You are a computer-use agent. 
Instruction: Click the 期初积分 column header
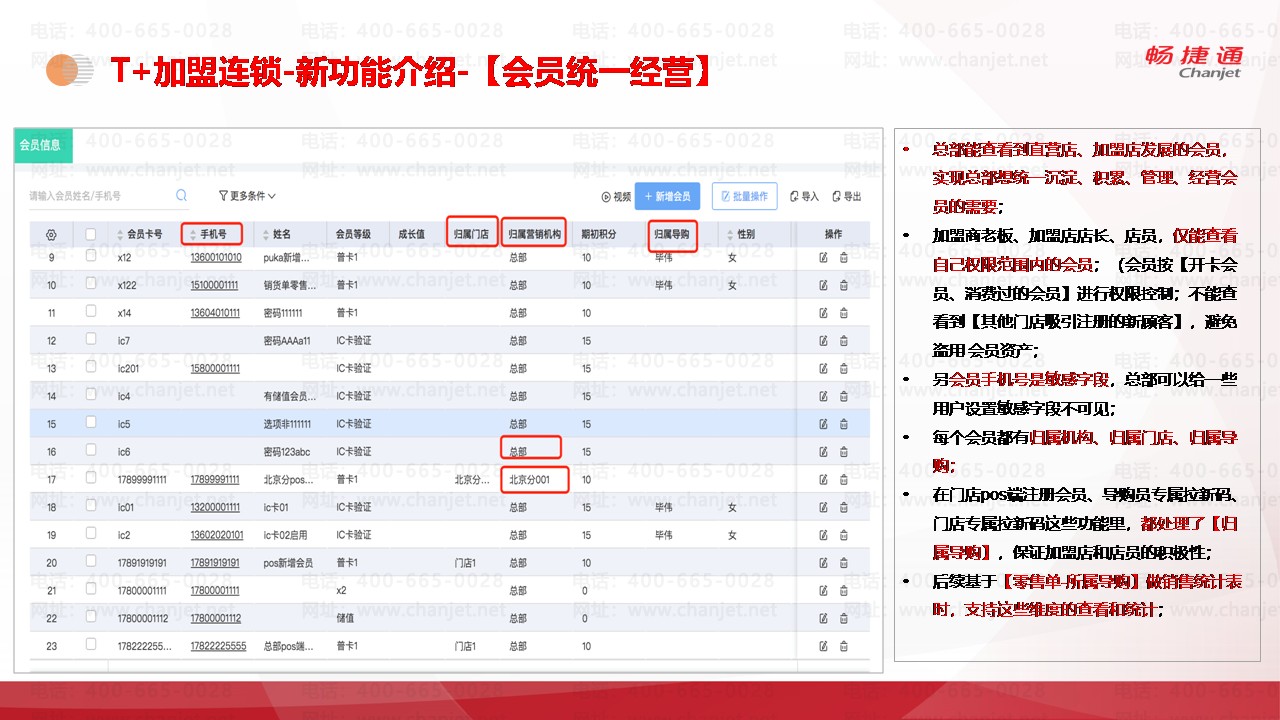[599, 235]
